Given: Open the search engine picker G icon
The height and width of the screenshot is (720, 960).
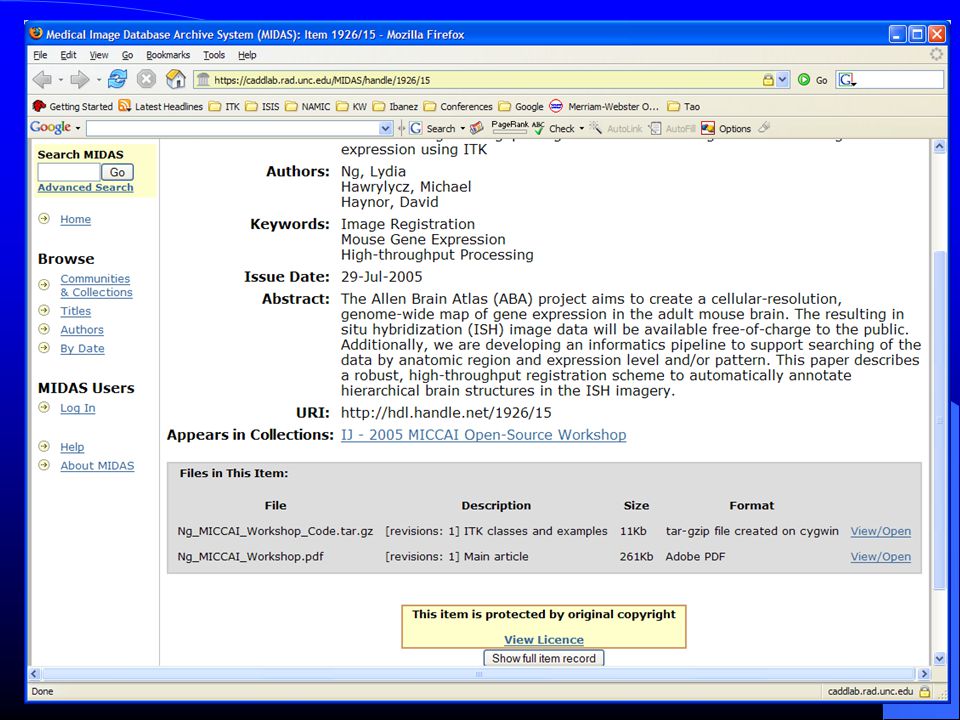Looking at the screenshot, I should [x=847, y=80].
